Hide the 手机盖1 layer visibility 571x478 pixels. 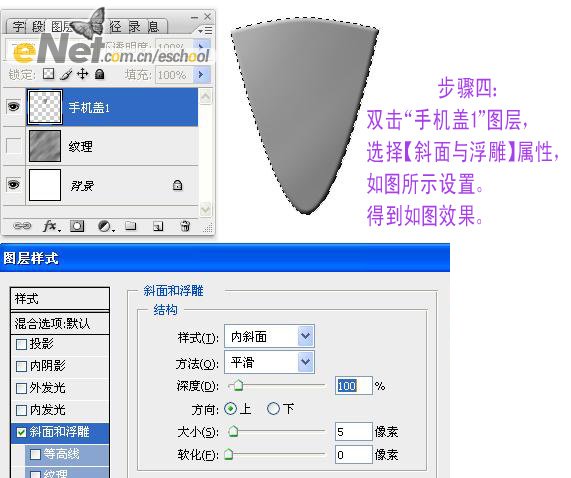point(13,107)
